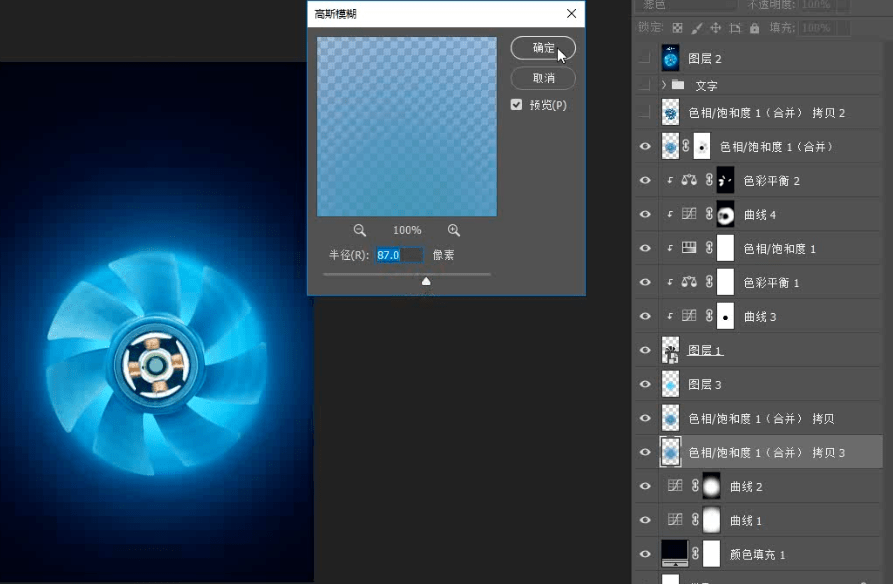Select the 色彩平衡 2 balance scale adjustment icon
This screenshot has height=584, width=893.
click(689, 181)
